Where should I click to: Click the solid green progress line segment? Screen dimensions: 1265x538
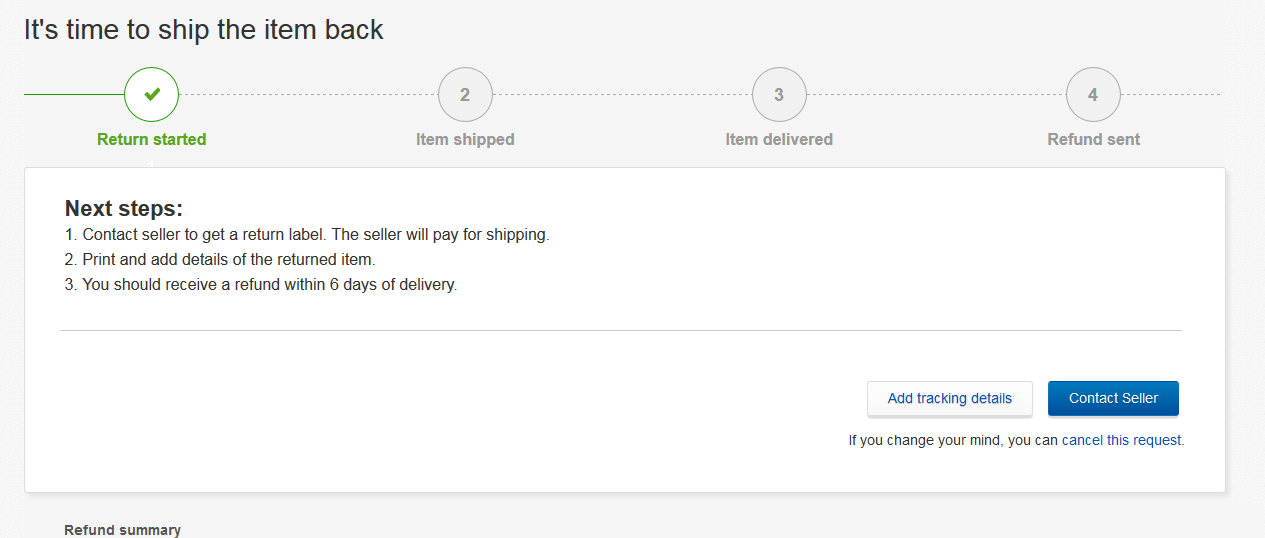[74, 95]
